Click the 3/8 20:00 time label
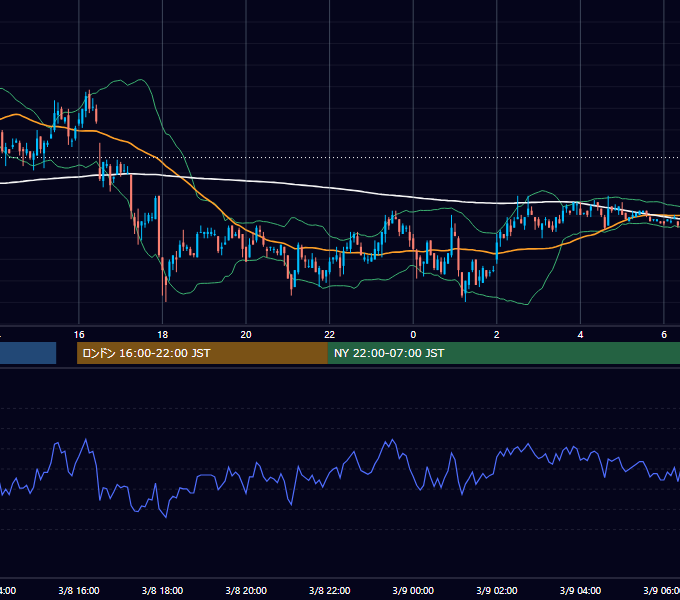Viewport: 680px width, 600px height. [x=246, y=590]
